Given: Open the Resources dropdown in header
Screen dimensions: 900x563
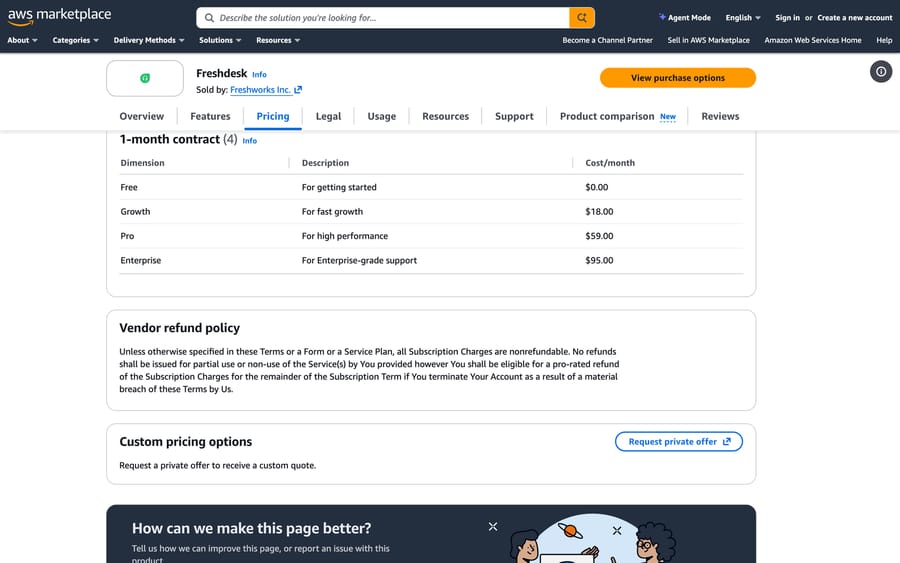Looking at the screenshot, I should click(278, 40).
